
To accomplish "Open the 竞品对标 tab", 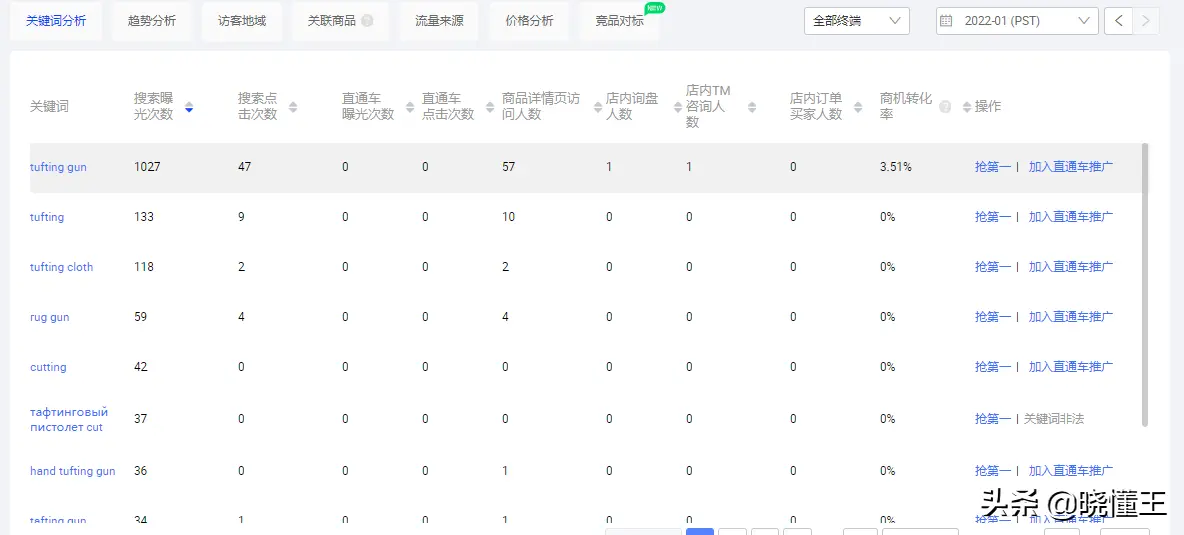I will pyautogui.click(x=619, y=21).
